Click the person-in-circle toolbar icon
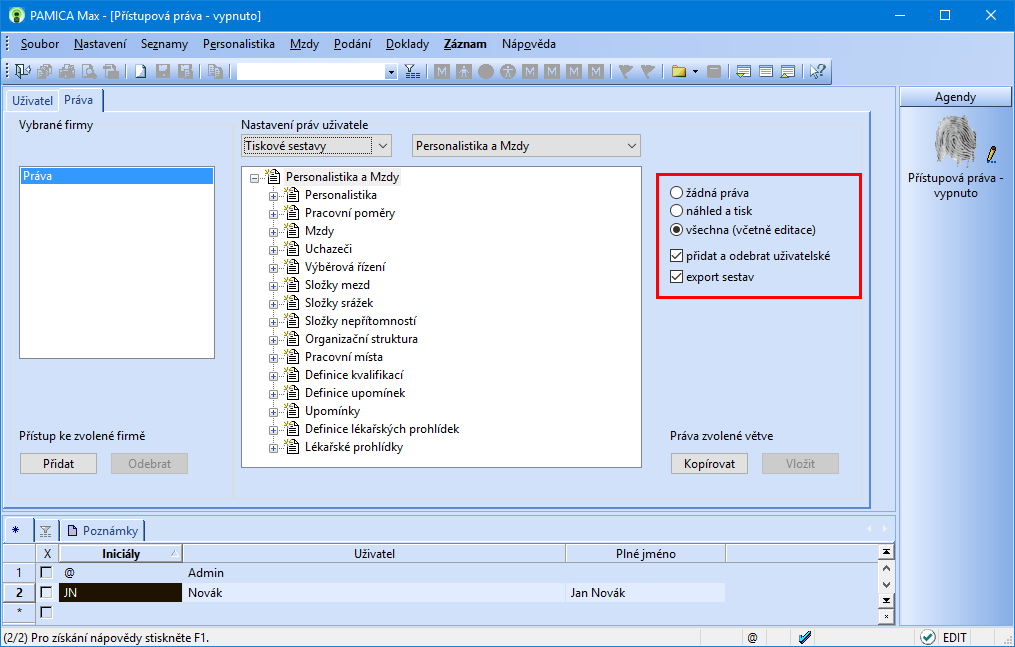The image size is (1015, 647). pyautogui.click(x=508, y=71)
